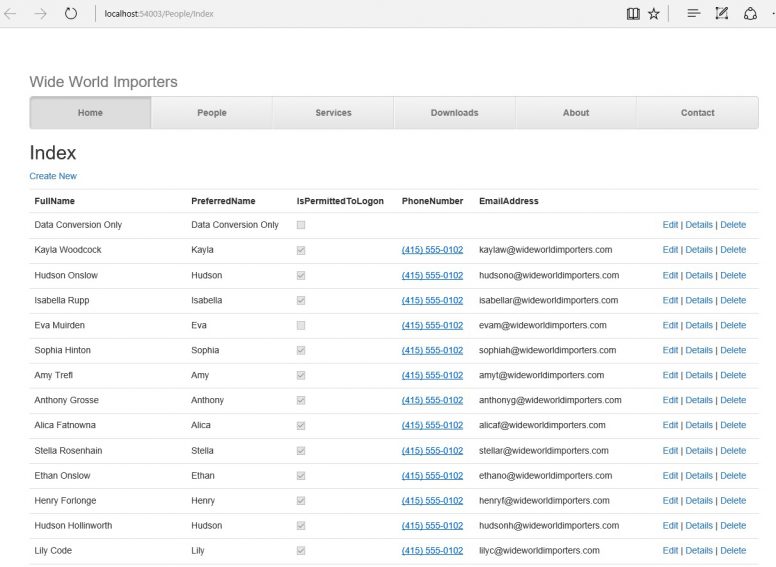Open Reading view book icon
This screenshot has height=567, width=776.
(x=633, y=14)
